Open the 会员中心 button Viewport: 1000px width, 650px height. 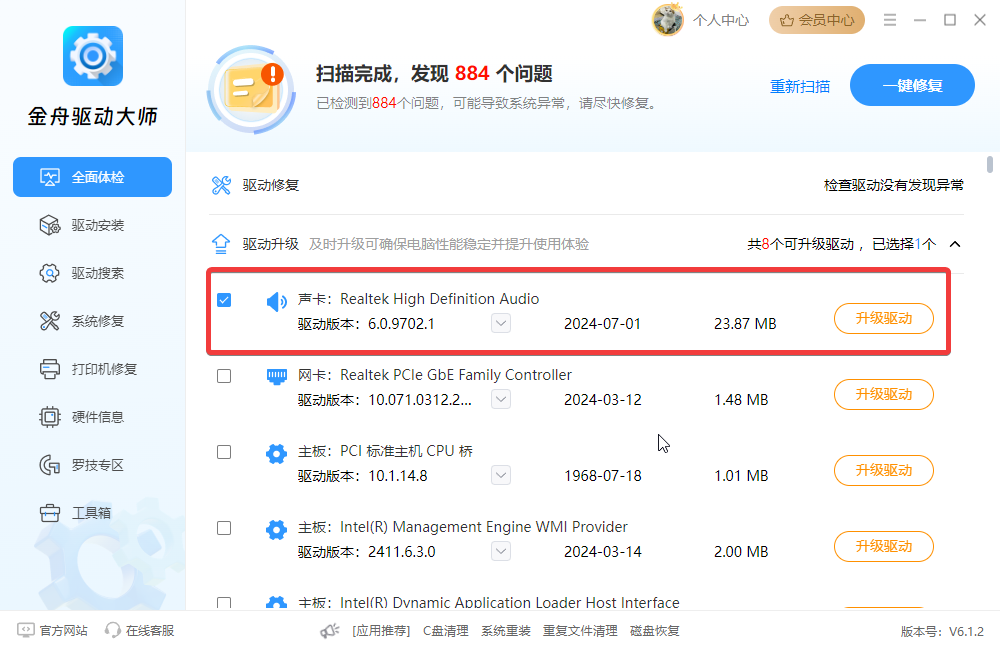click(x=816, y=20)
